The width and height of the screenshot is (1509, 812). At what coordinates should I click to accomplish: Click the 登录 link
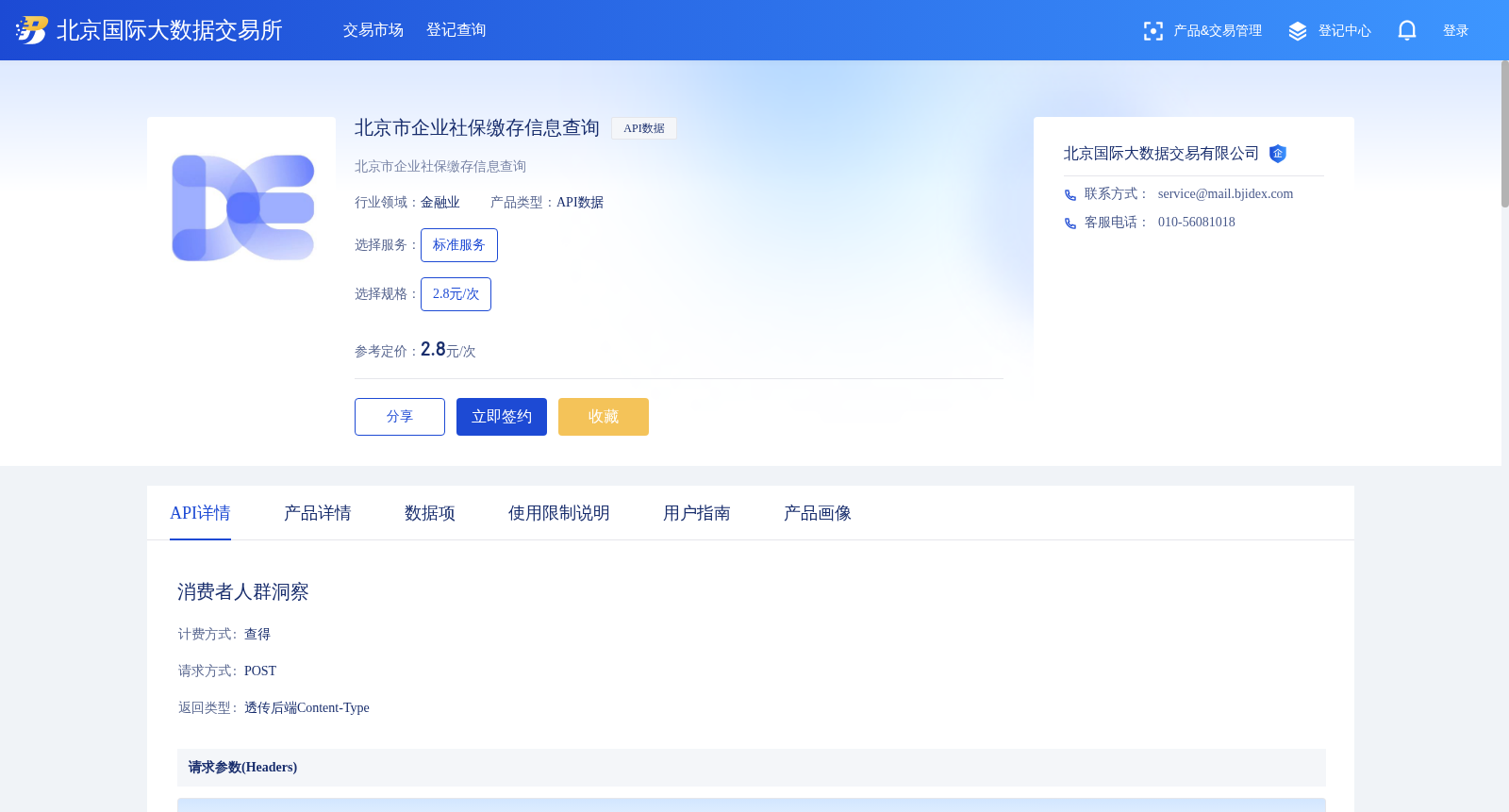pos(1456,31)
